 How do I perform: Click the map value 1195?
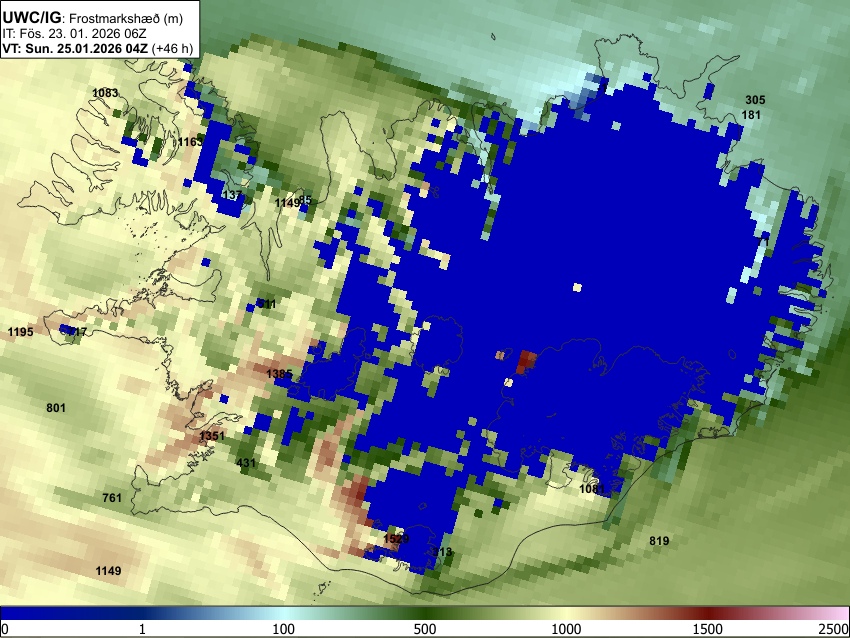tap(21, 332)
